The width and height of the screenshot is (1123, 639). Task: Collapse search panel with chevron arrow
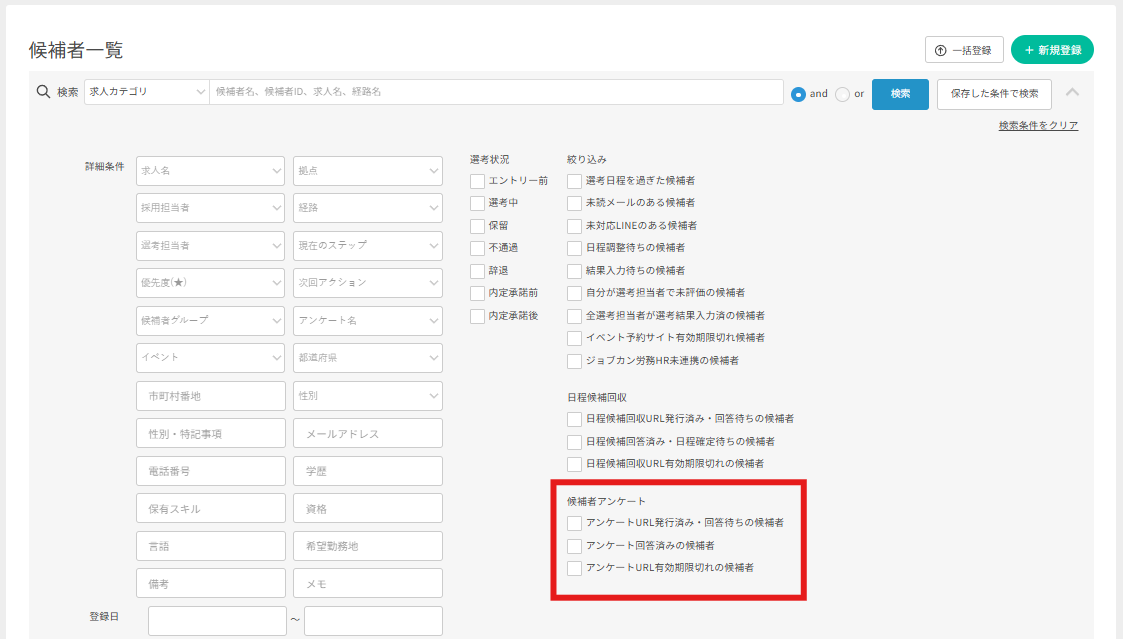pyautogui.click(x=1072, y=92)
